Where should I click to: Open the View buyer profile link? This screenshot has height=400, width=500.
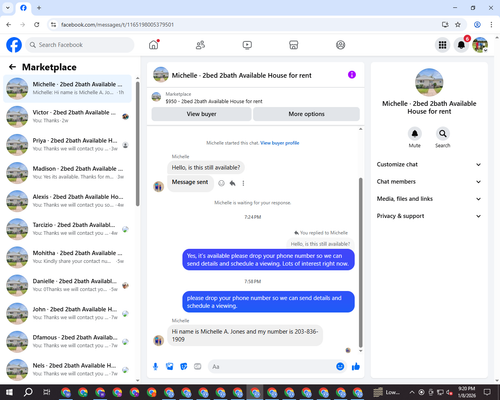[280, 143]
